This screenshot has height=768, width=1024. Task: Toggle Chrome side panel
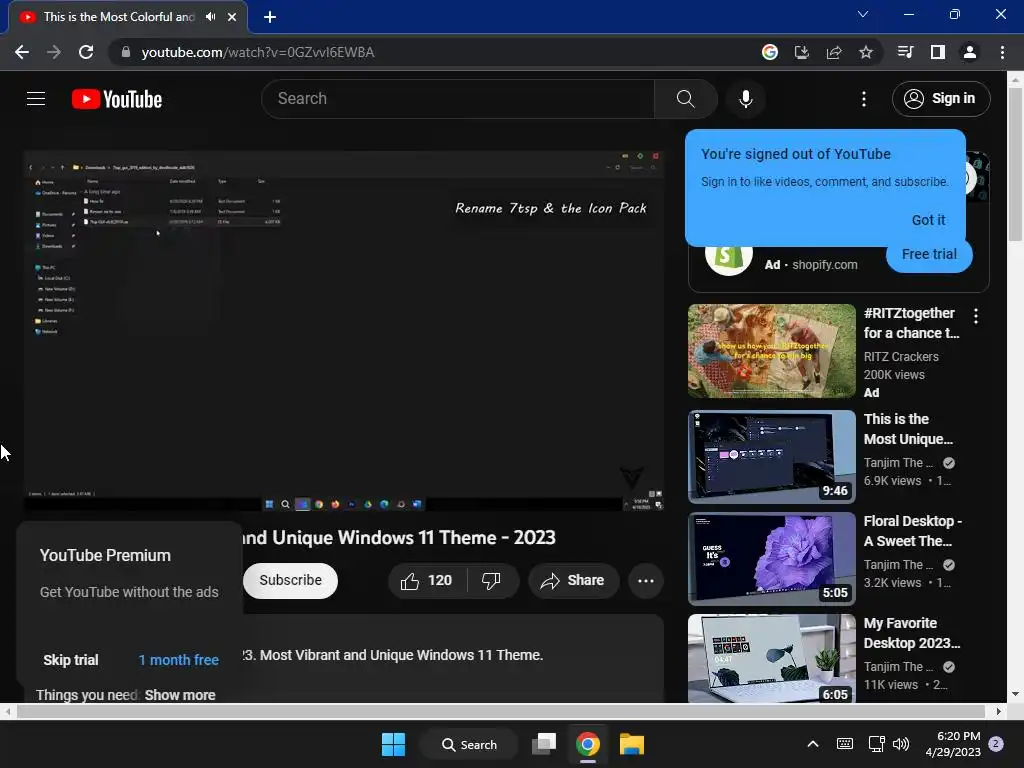(x=938, y=52)
